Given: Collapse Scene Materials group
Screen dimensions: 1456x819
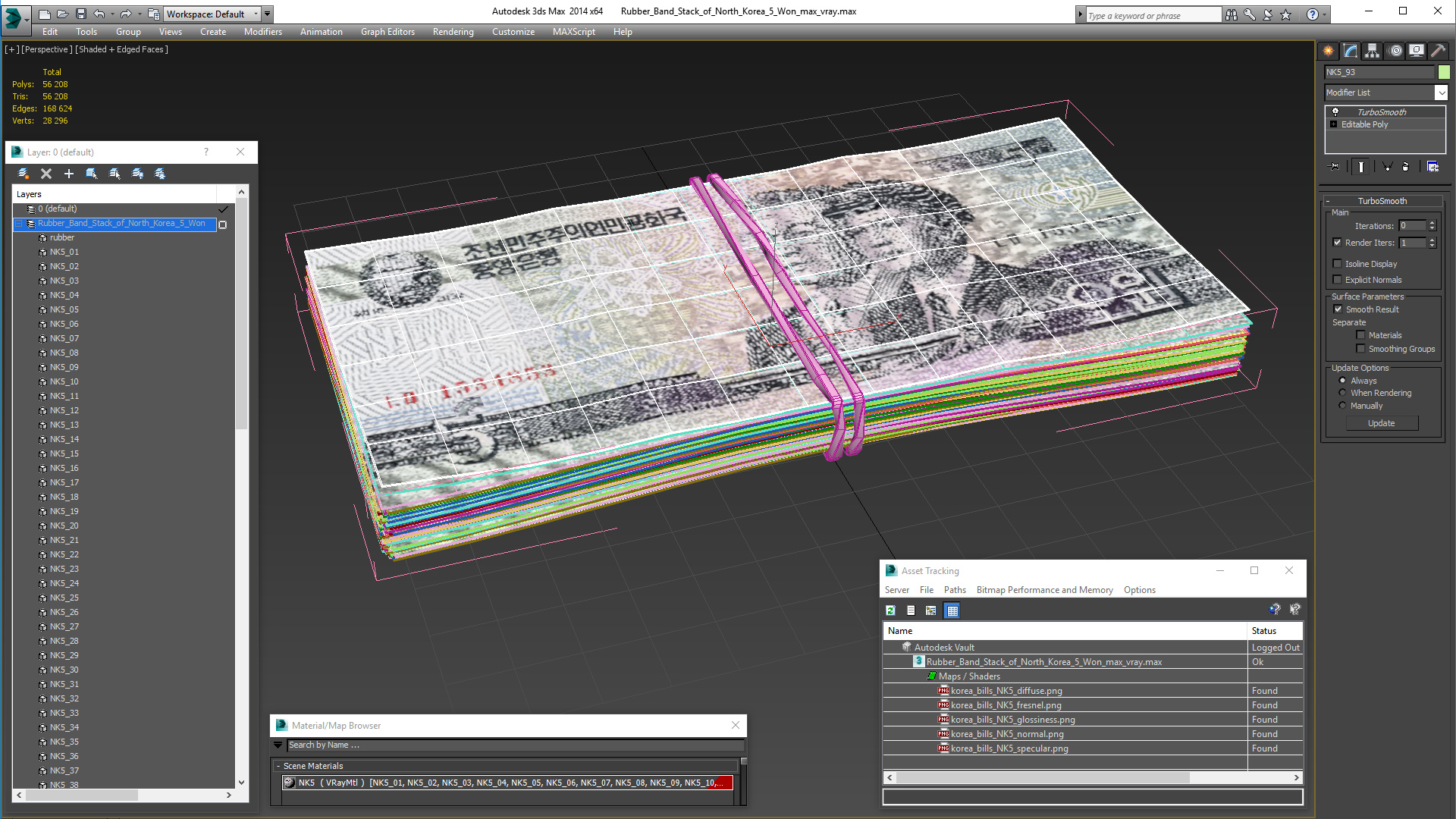Looking at the screenshot, I should 278,766.
